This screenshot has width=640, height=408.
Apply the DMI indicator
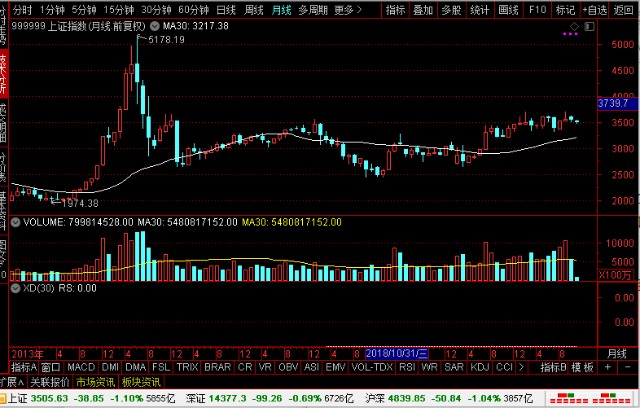110,368
